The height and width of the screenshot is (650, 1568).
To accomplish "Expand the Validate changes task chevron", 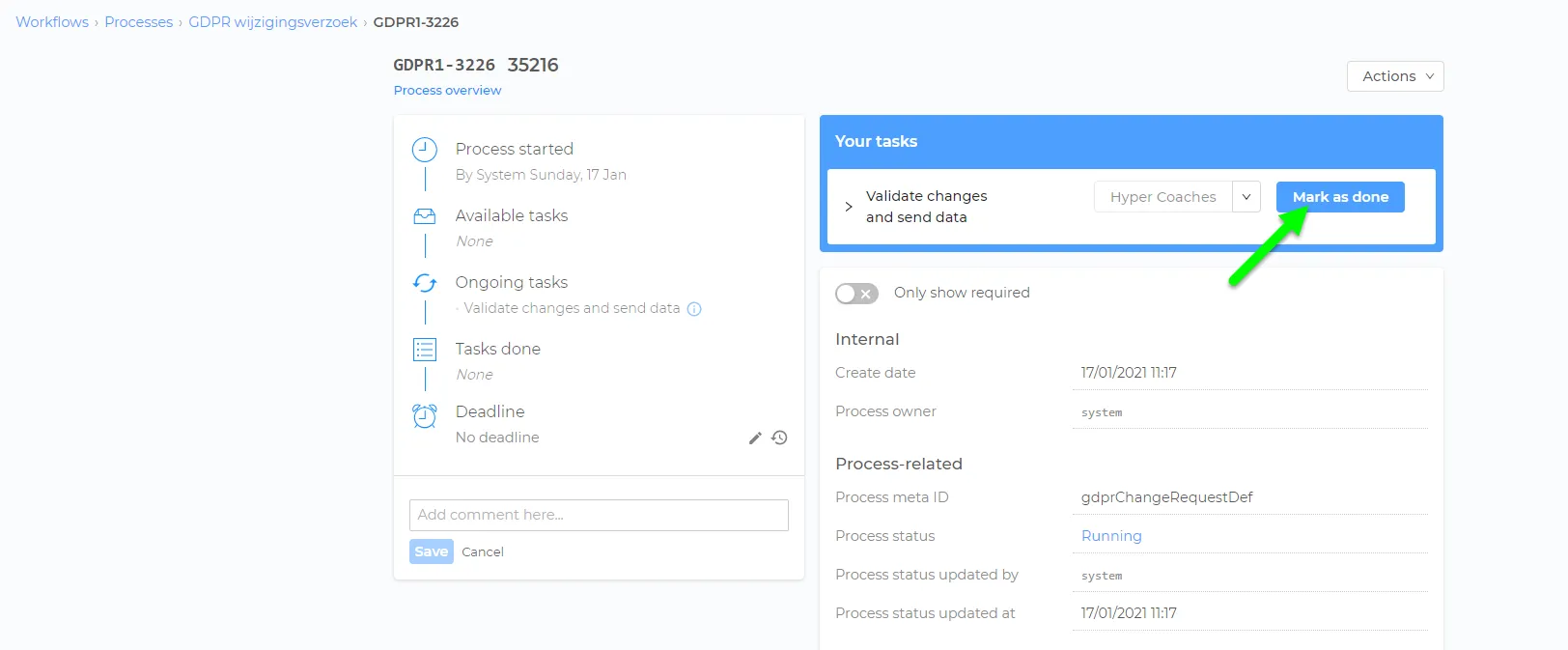I will click(x=849, y=207).
